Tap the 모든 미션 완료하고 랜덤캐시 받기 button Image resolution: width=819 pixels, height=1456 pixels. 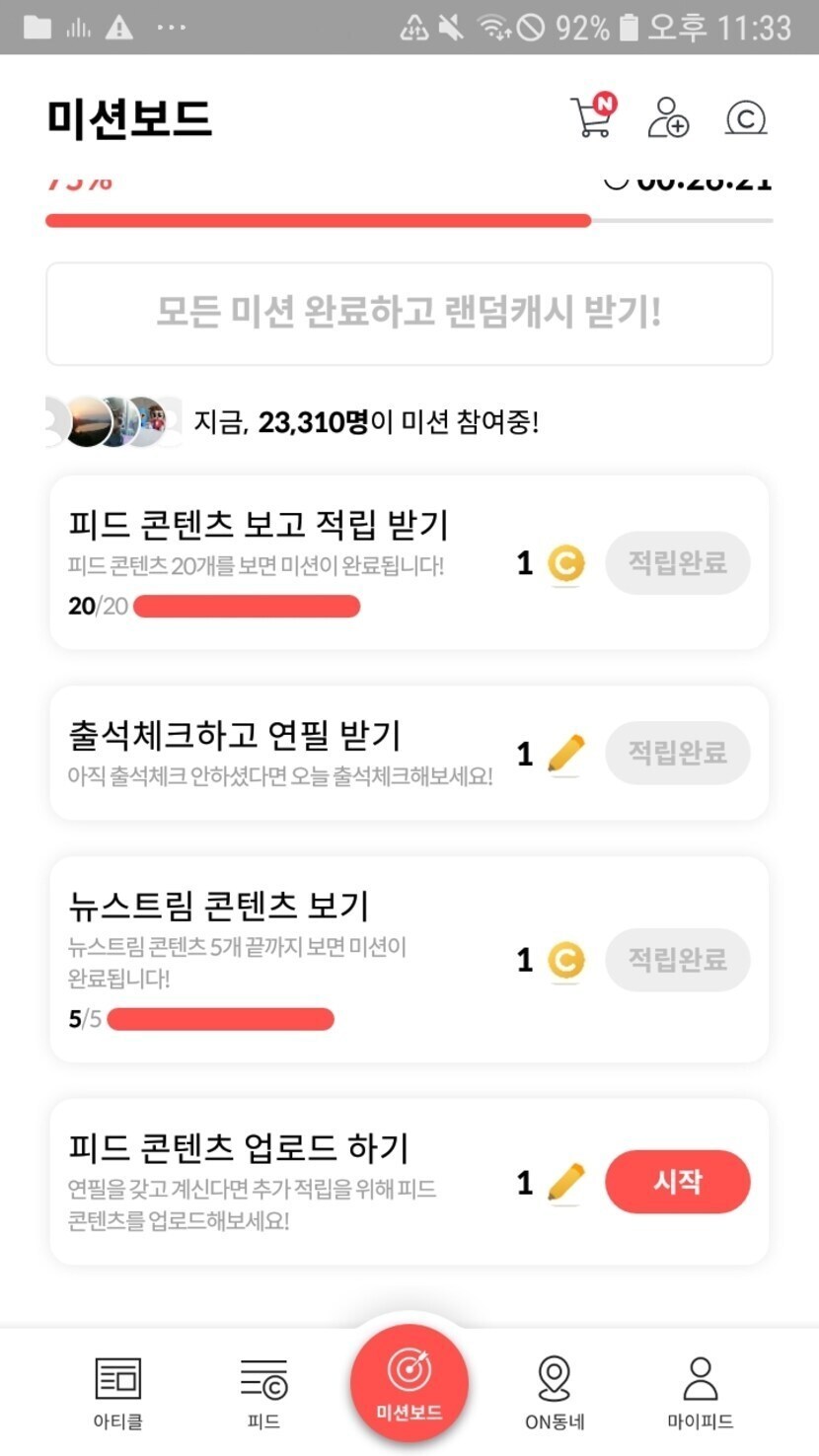coord(409,314)
